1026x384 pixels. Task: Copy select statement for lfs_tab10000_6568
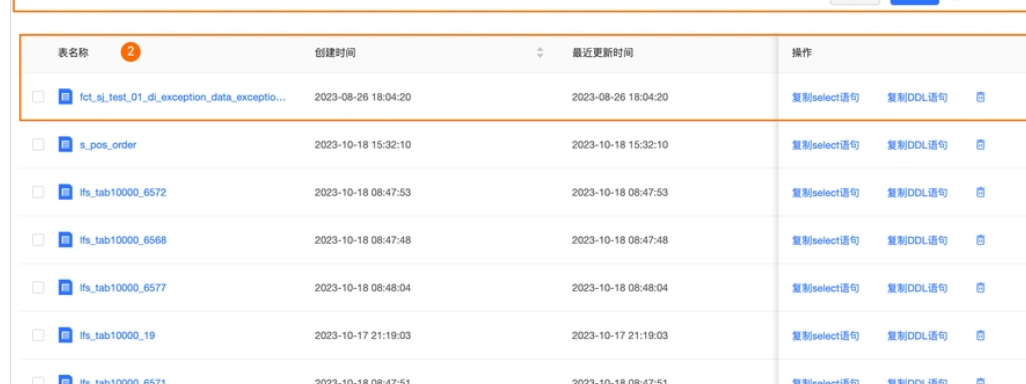coord(825,240)
